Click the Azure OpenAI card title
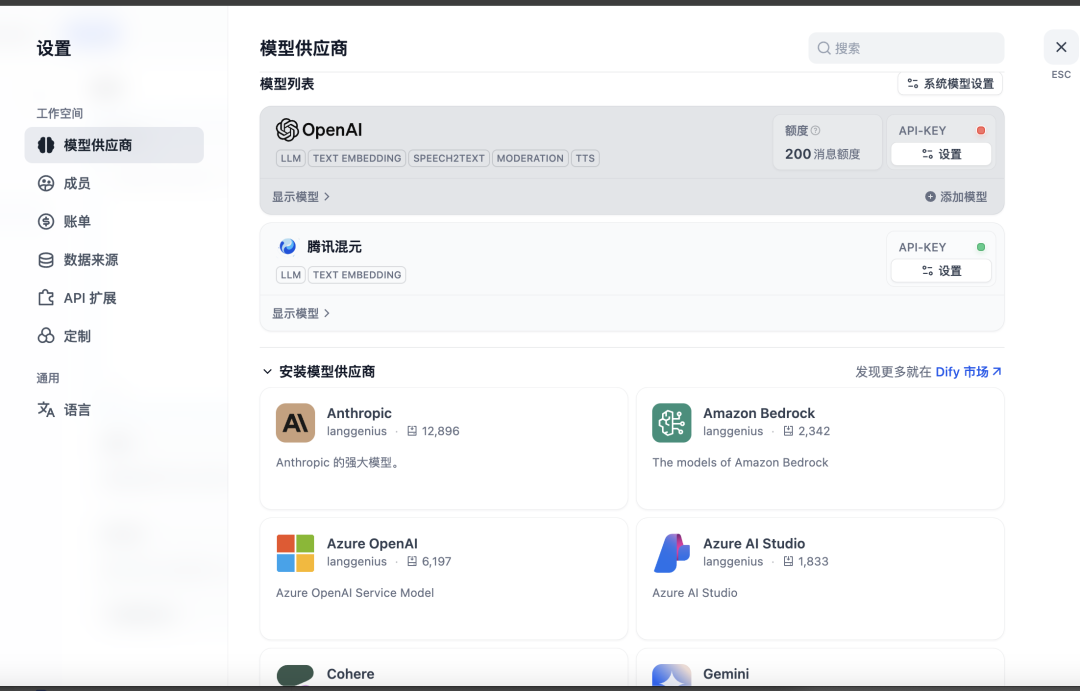The width and height of the screenshot is (1080, 691). [x=372, y=544]
